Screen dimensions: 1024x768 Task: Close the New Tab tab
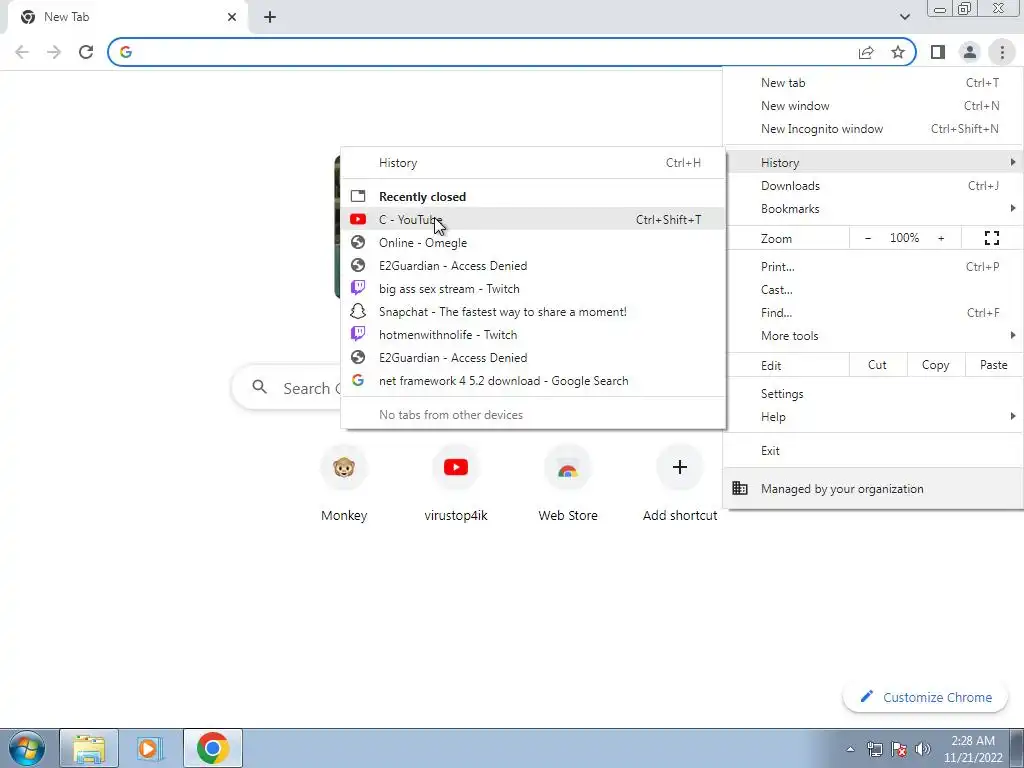pos(232,17)
